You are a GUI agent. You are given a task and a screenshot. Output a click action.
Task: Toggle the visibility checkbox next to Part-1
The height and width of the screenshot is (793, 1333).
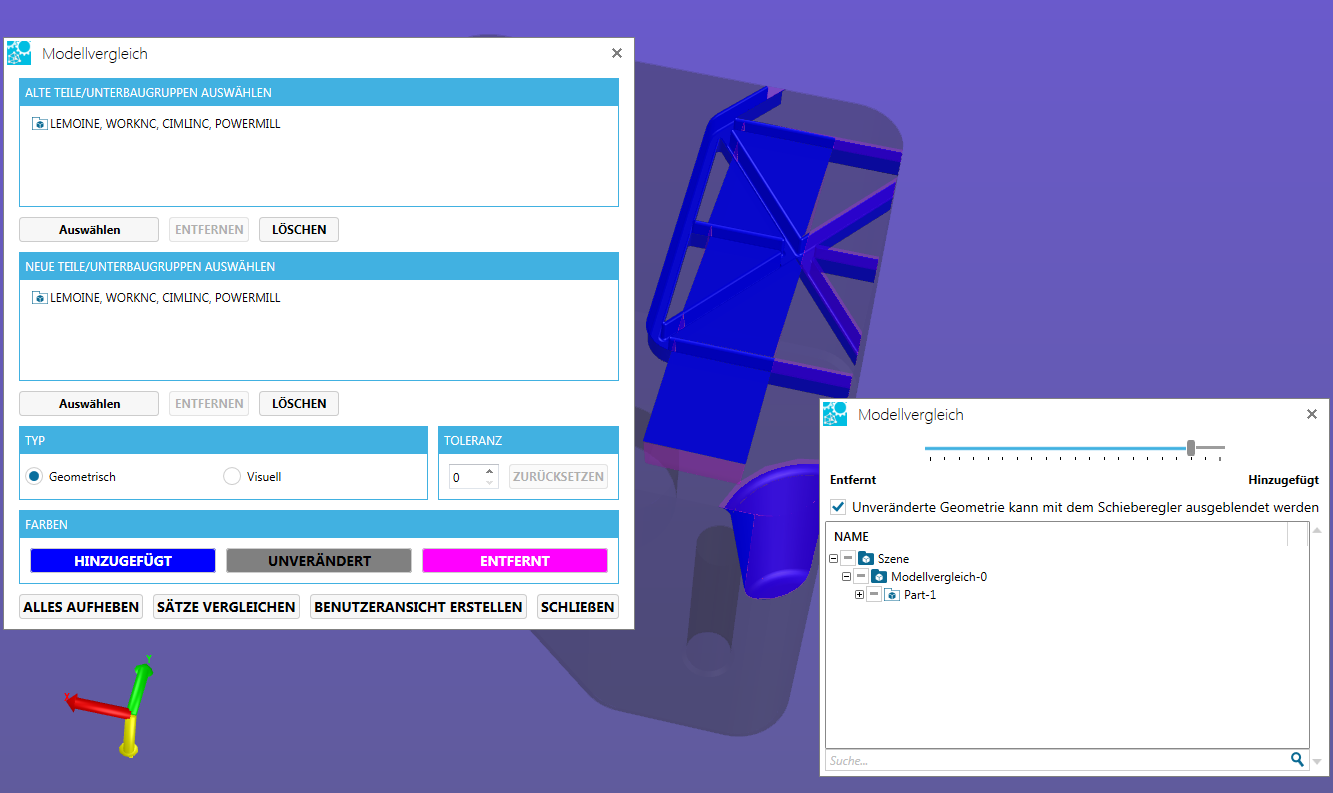point(874,595)
